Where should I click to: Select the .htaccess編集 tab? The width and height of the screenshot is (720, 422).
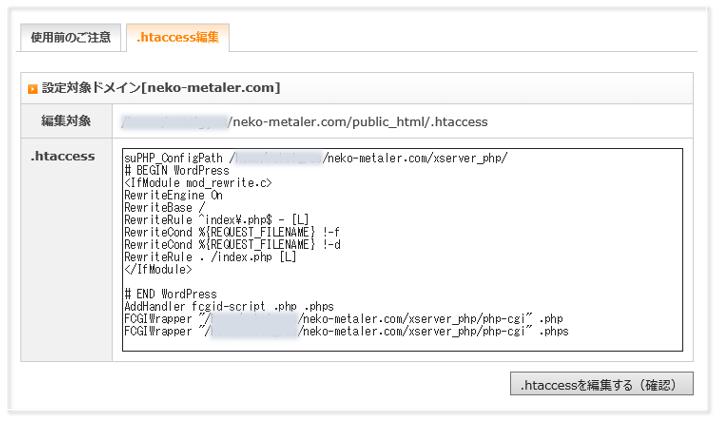[178, 37]
